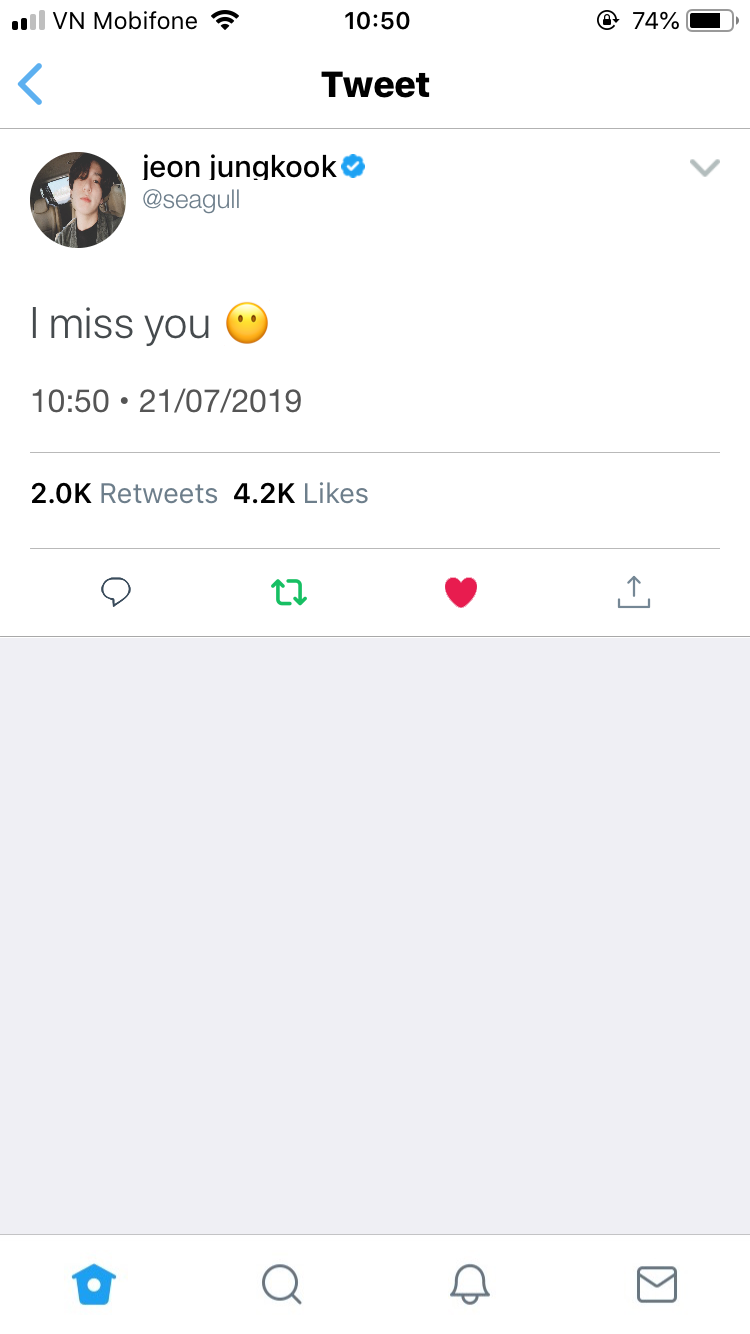Open the reply speech bubble icon
The height and width of the screenshot is (1334, 750).
pyautogui.click(x=116, y=592)
